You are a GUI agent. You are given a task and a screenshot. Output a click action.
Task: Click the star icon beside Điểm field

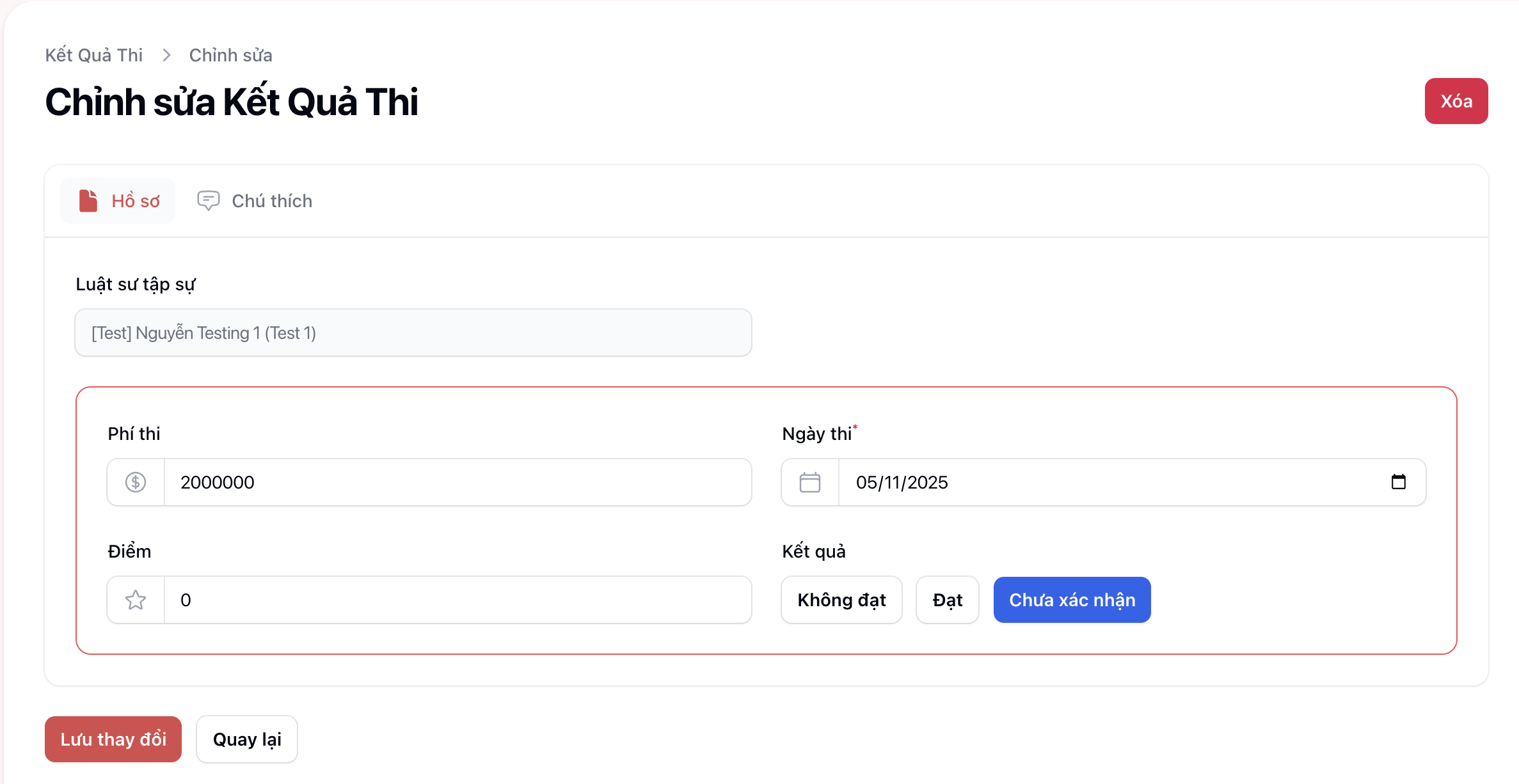tap(136, 600)
